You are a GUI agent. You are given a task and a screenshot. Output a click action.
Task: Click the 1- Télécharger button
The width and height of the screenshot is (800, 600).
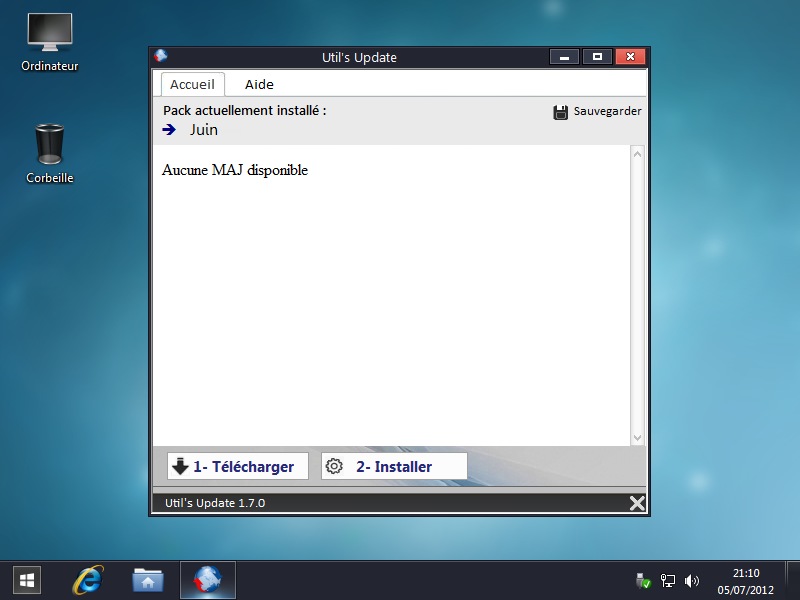[238, 466]
